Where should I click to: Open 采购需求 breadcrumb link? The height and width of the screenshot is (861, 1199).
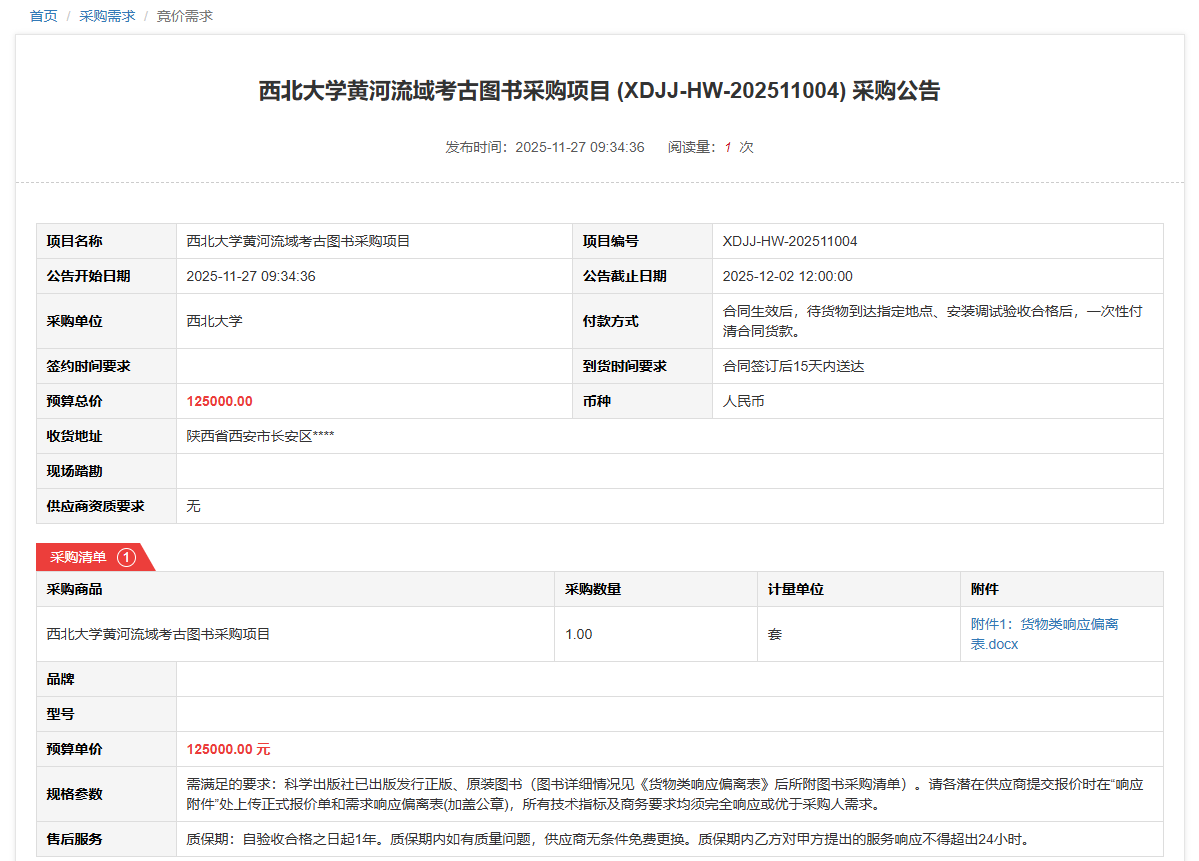coord(107,16)
